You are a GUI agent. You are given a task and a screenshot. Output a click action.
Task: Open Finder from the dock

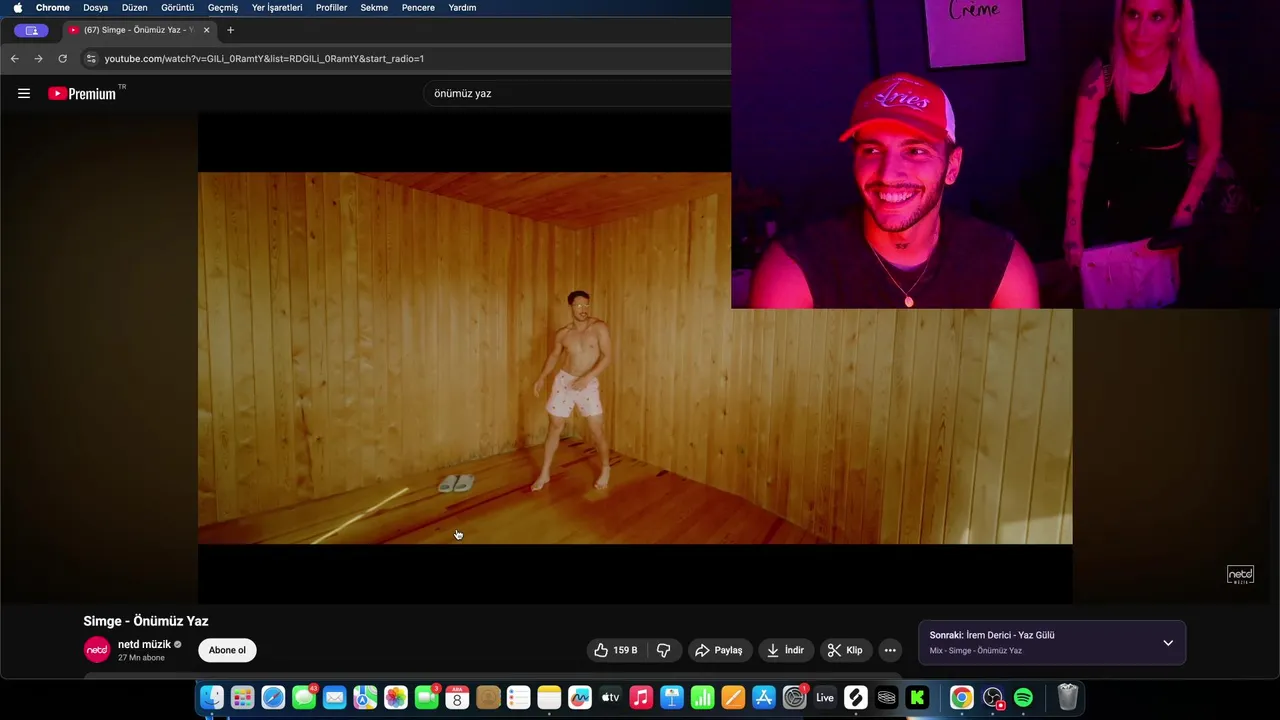[x=212, y=697]
